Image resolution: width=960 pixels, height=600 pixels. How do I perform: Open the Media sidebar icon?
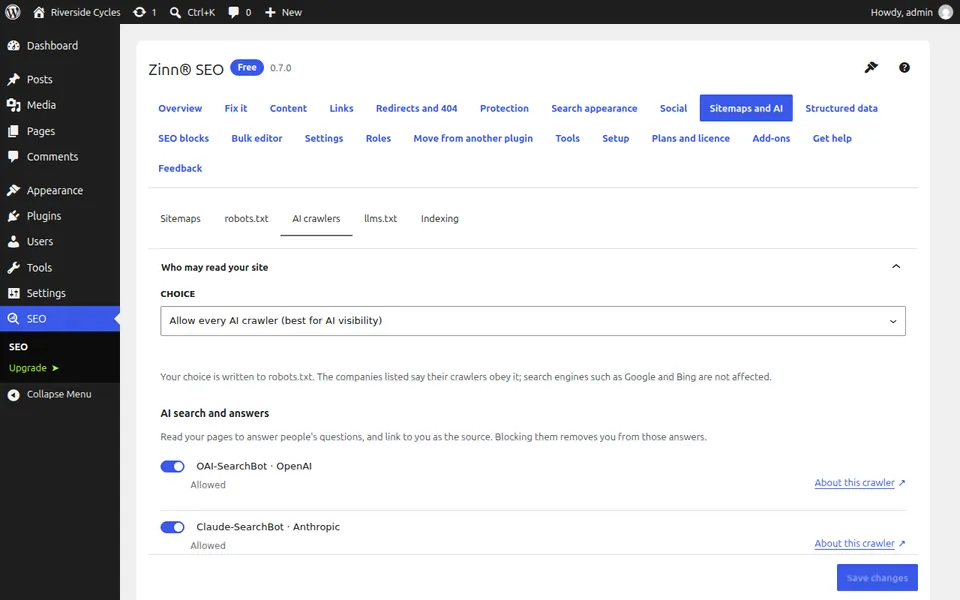pyautogui.click(x=13, y=105)
